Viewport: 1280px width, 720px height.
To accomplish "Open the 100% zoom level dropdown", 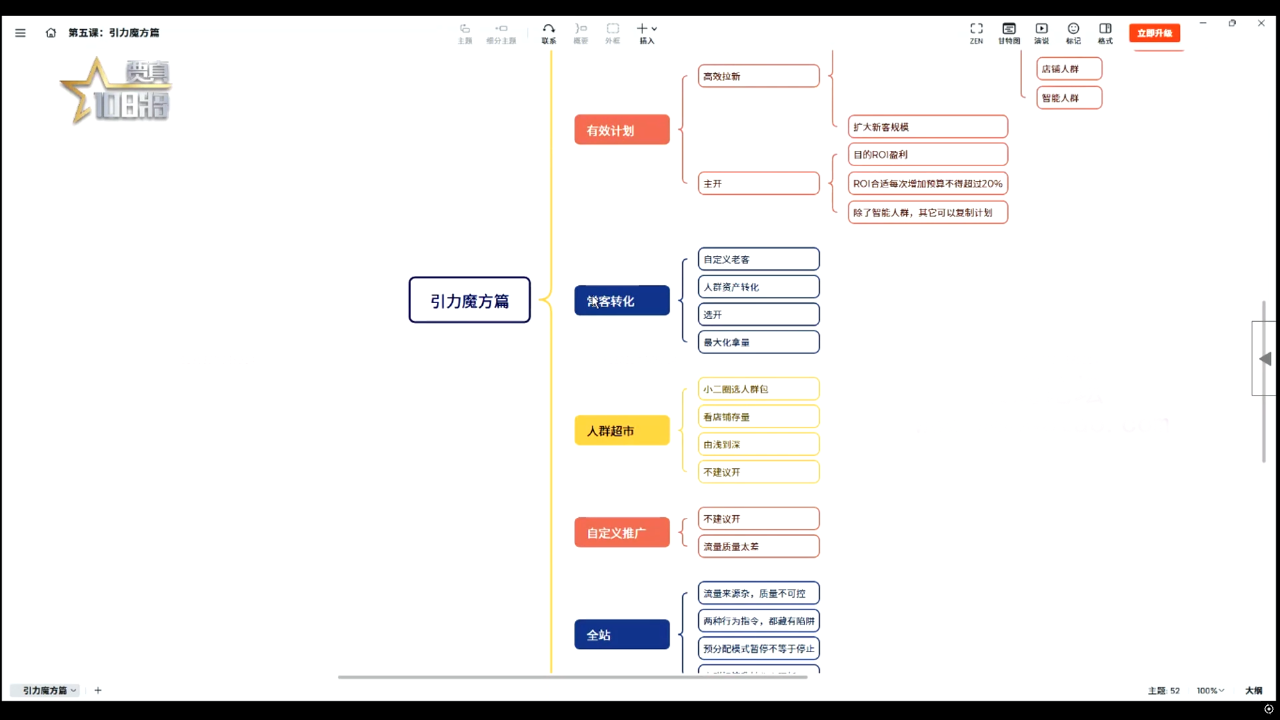I will (1210, 691).
